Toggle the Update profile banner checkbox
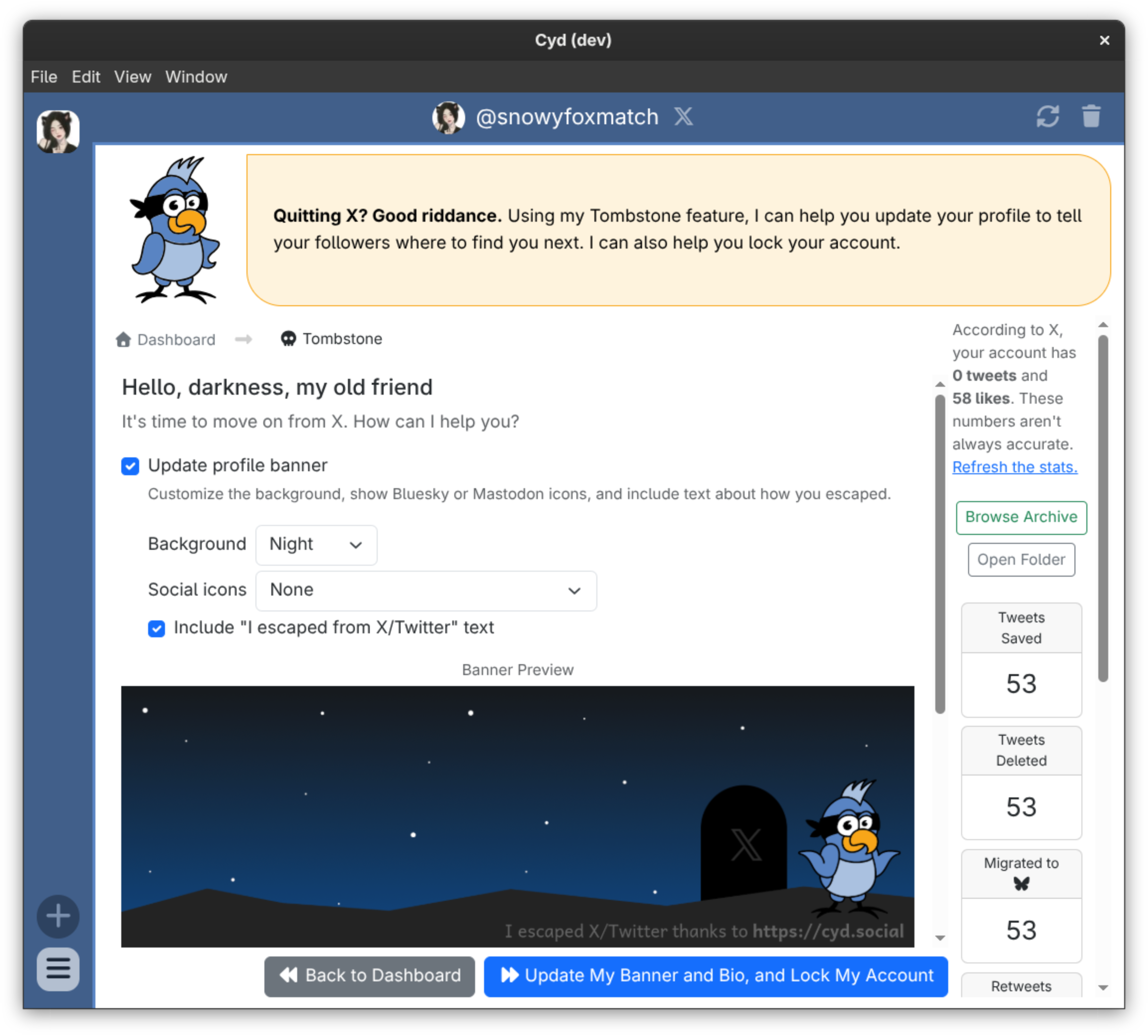1148x1036 pixels. pos(130,466)
